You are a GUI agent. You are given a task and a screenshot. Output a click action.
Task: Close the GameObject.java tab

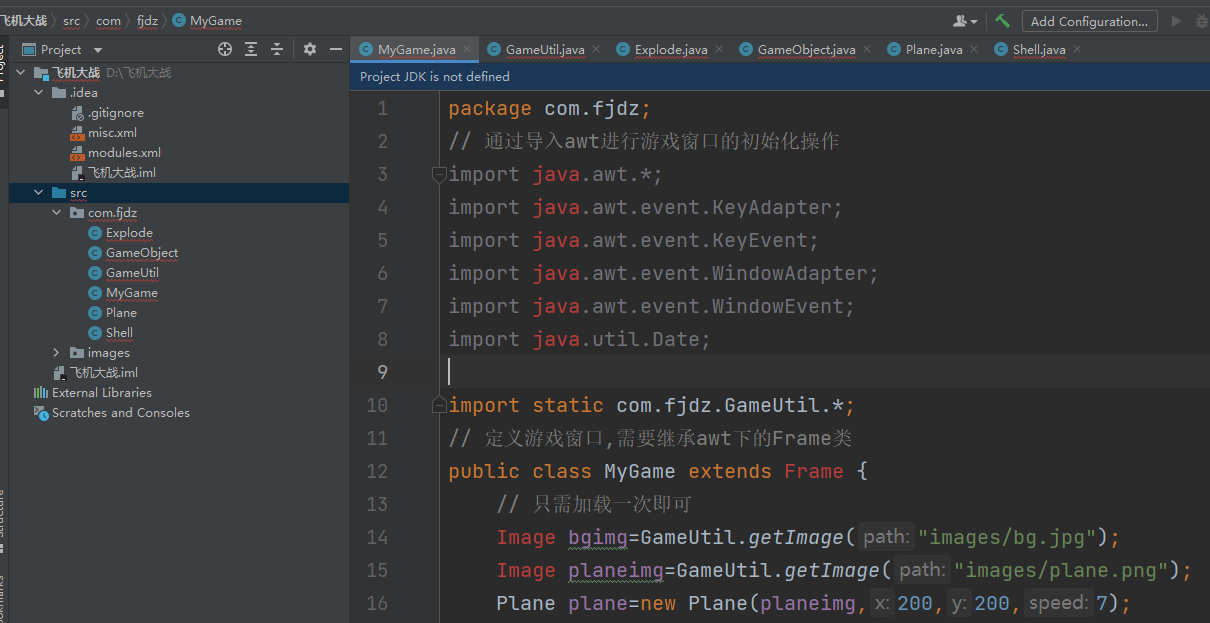pos(866,49)
